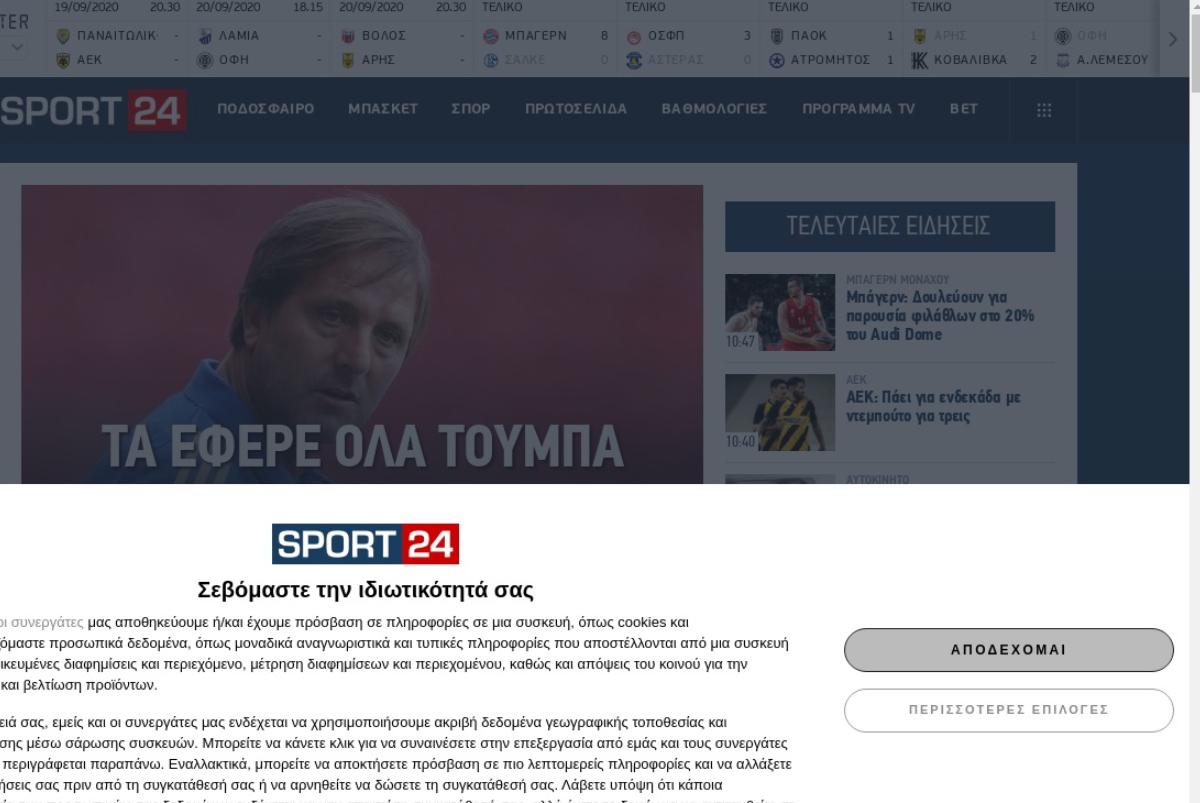Screen dimensions: 1200x803
Task: Click the Panetolikos team crest icon
Action: coord(63,36)
